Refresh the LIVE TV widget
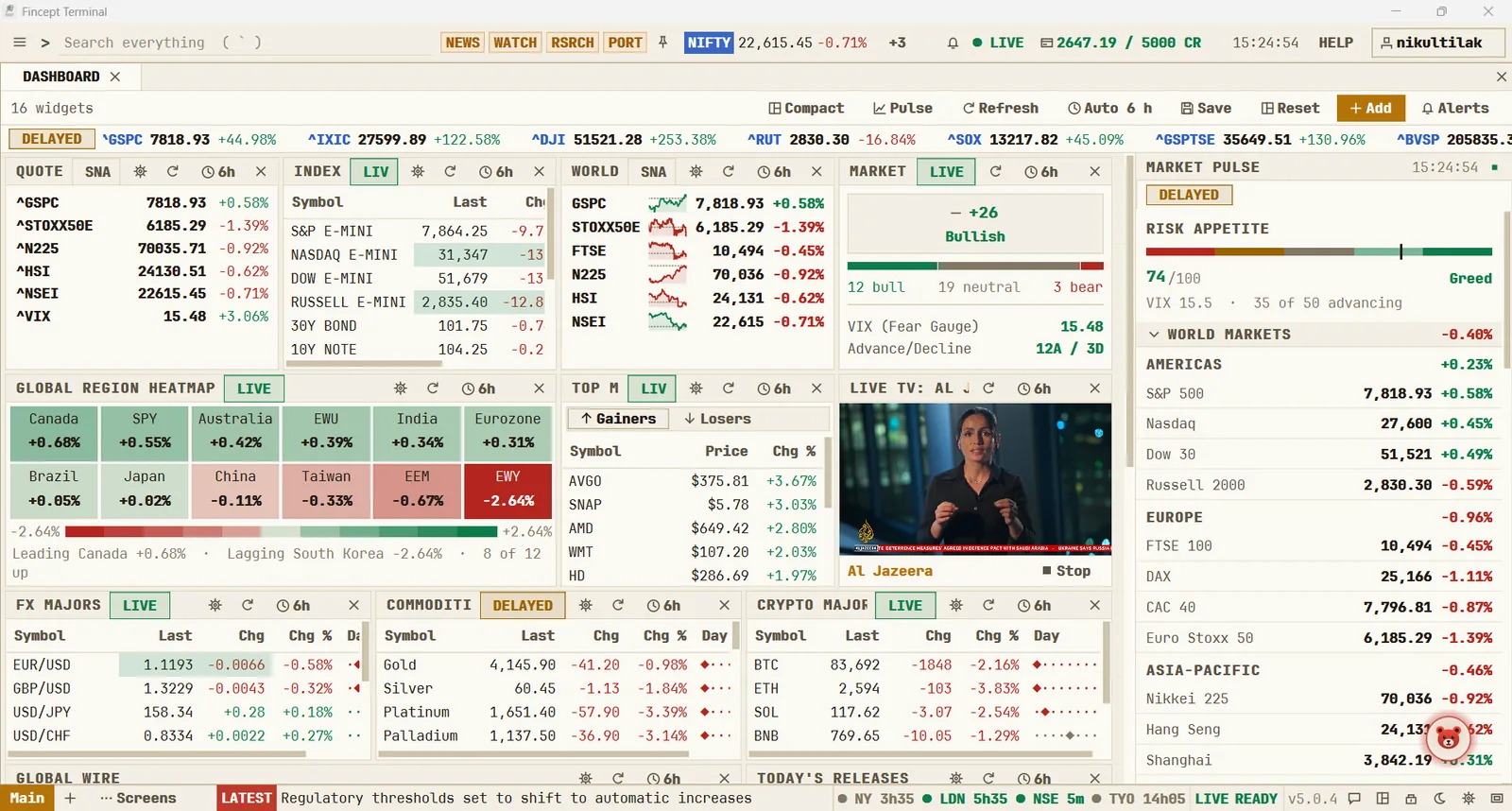The width and height of the screenshot is (1512, 811). [988, 388]
